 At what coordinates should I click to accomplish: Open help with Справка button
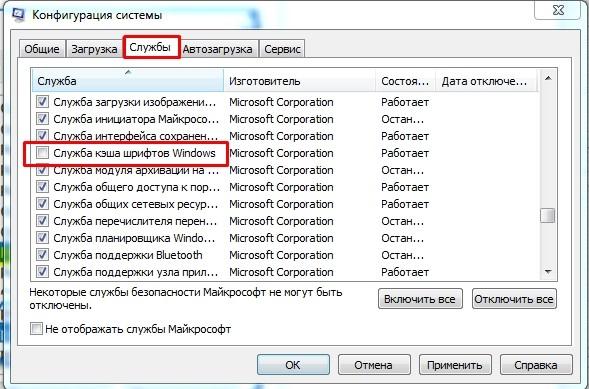[x=536, y=365]
